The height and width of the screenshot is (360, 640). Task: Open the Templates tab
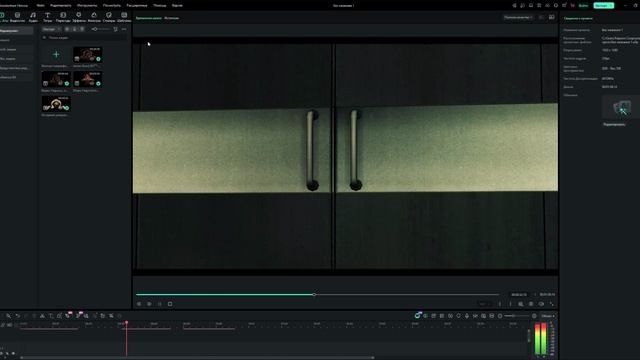[124, 17]
